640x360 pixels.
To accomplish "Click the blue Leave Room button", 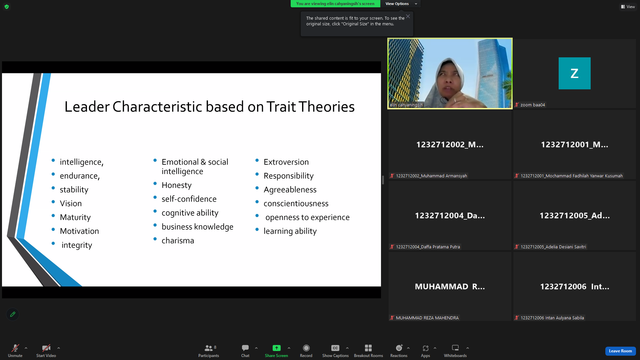I will 620,351.
